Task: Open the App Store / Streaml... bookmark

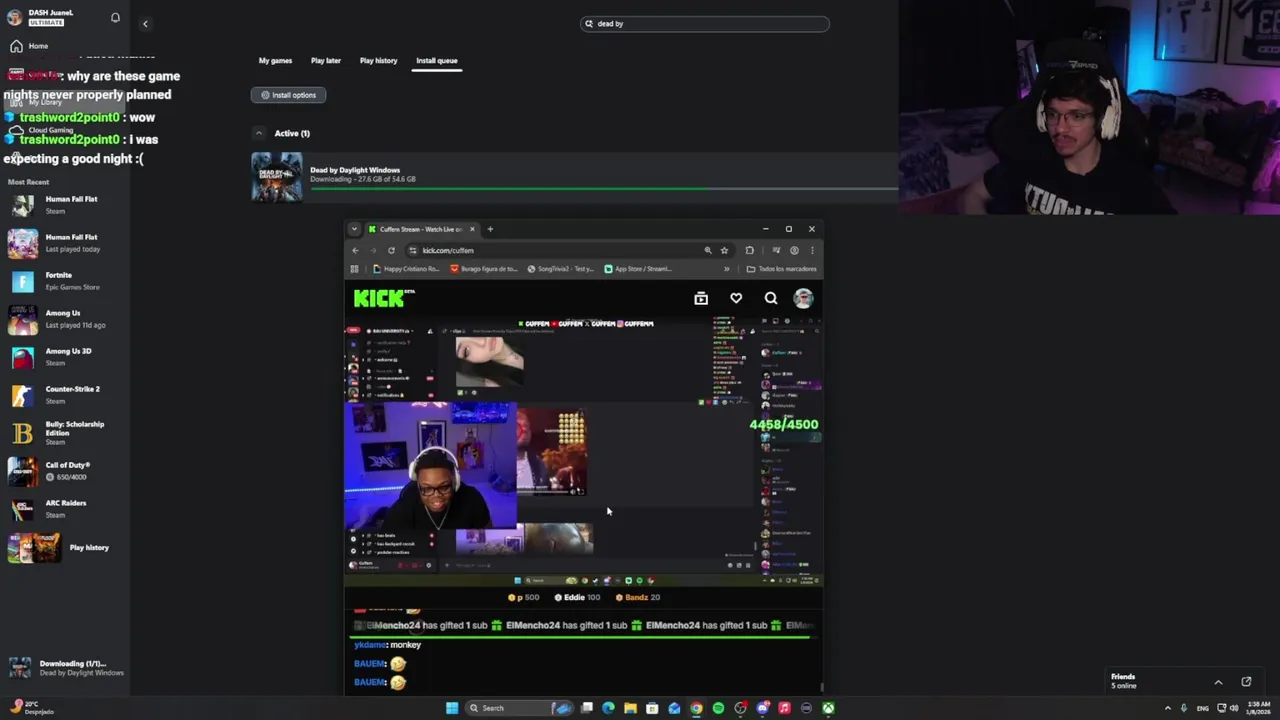Action: 638,269
